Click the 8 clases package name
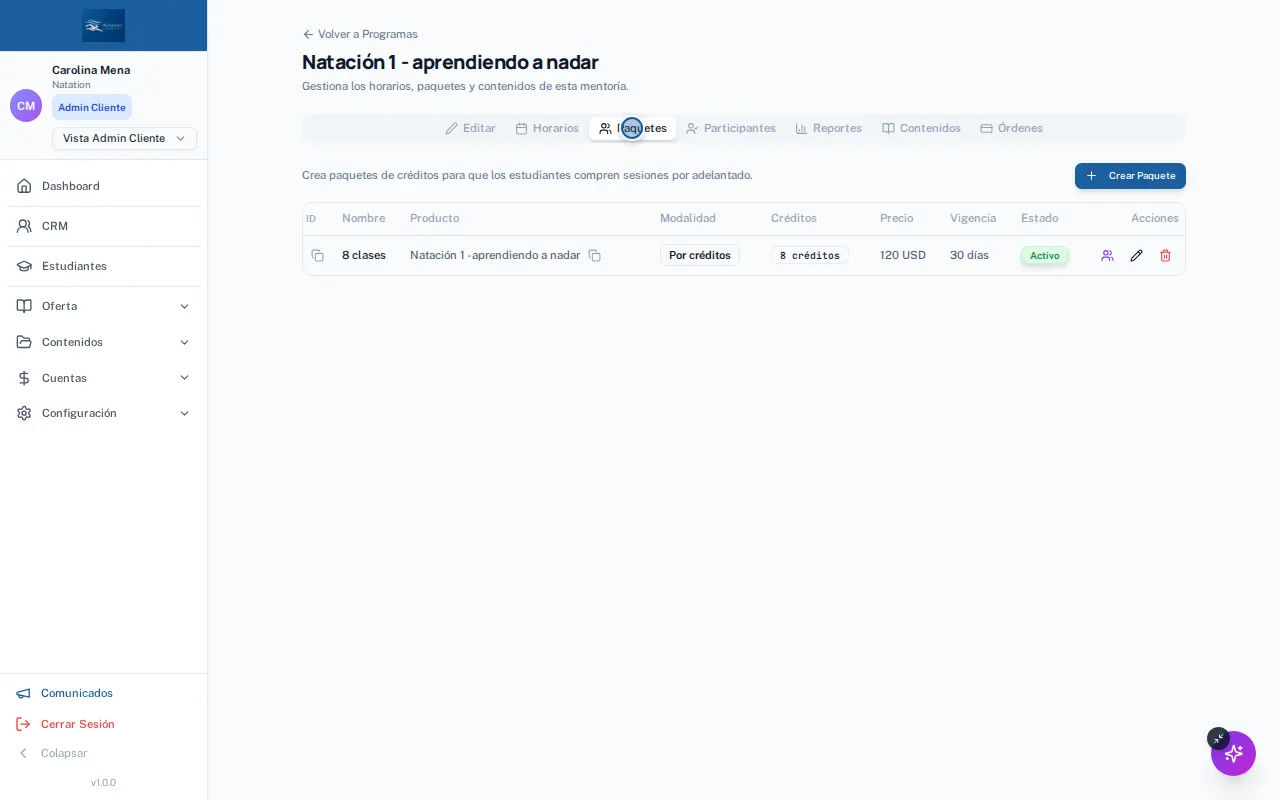The image size is (1280, 800). [x=364, y=256]
